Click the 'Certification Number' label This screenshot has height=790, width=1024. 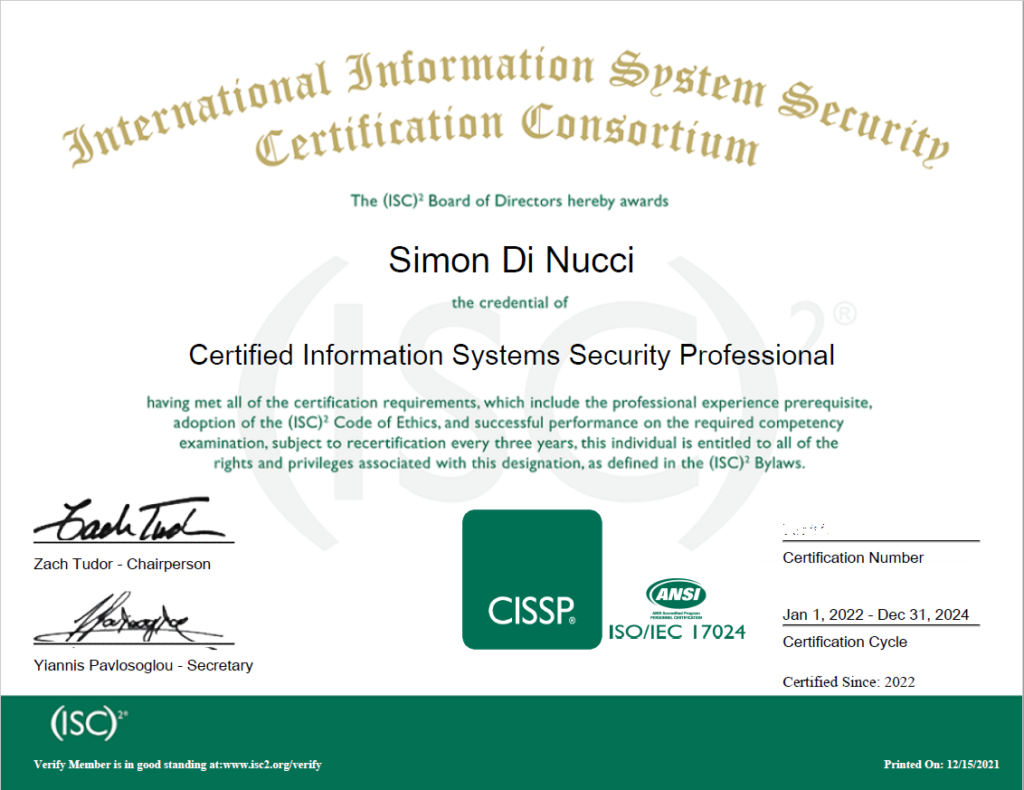coord(853,558)
